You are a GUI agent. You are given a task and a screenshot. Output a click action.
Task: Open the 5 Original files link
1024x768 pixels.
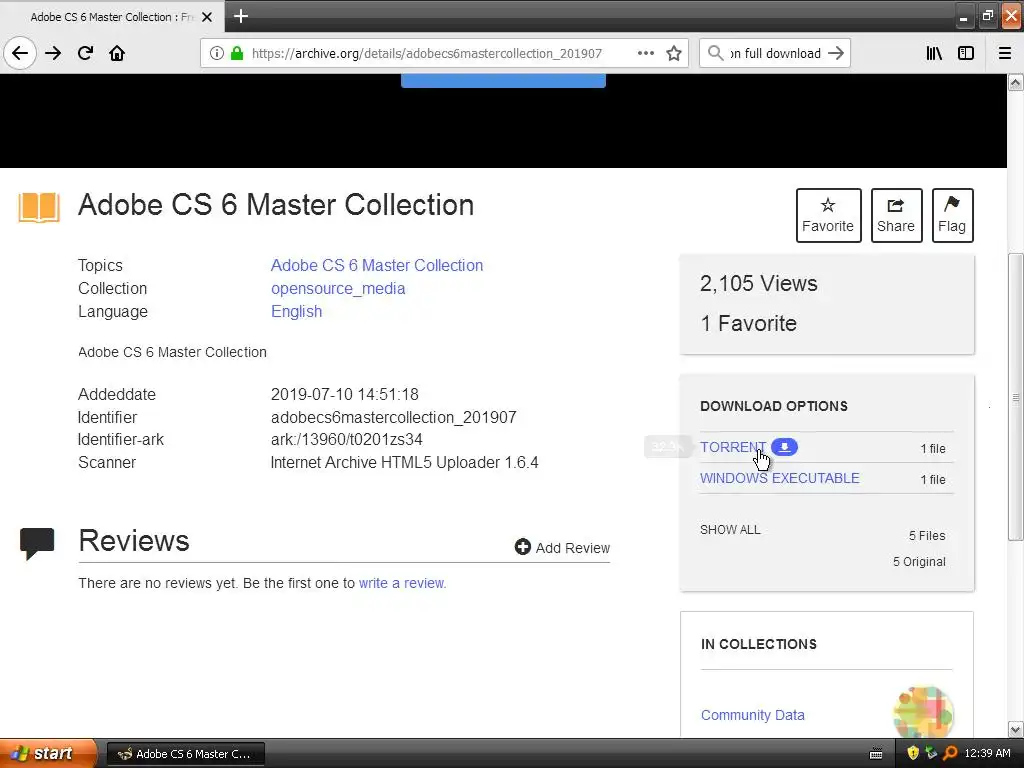coord(919,562)
